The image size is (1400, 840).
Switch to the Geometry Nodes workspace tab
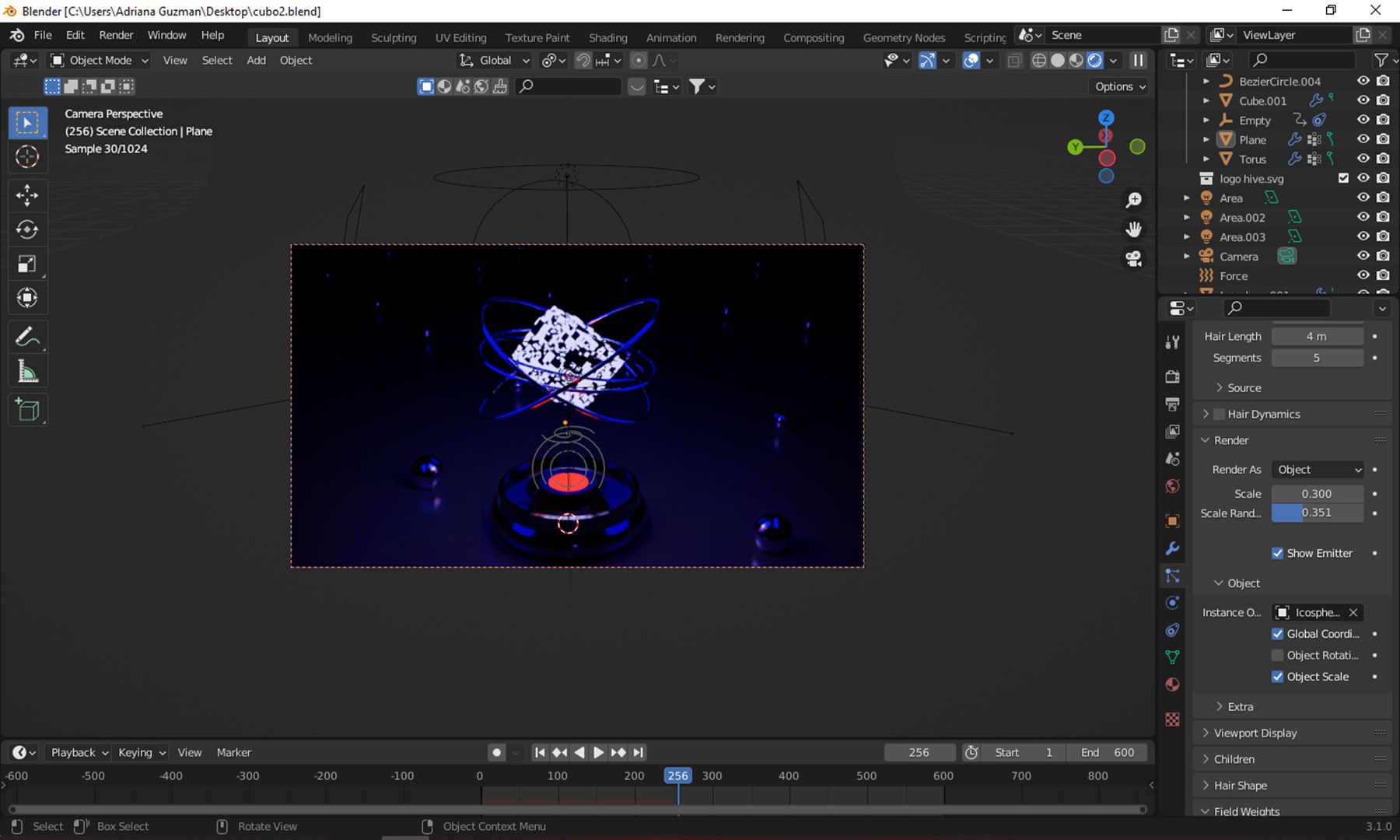click(x=904, y=37)
